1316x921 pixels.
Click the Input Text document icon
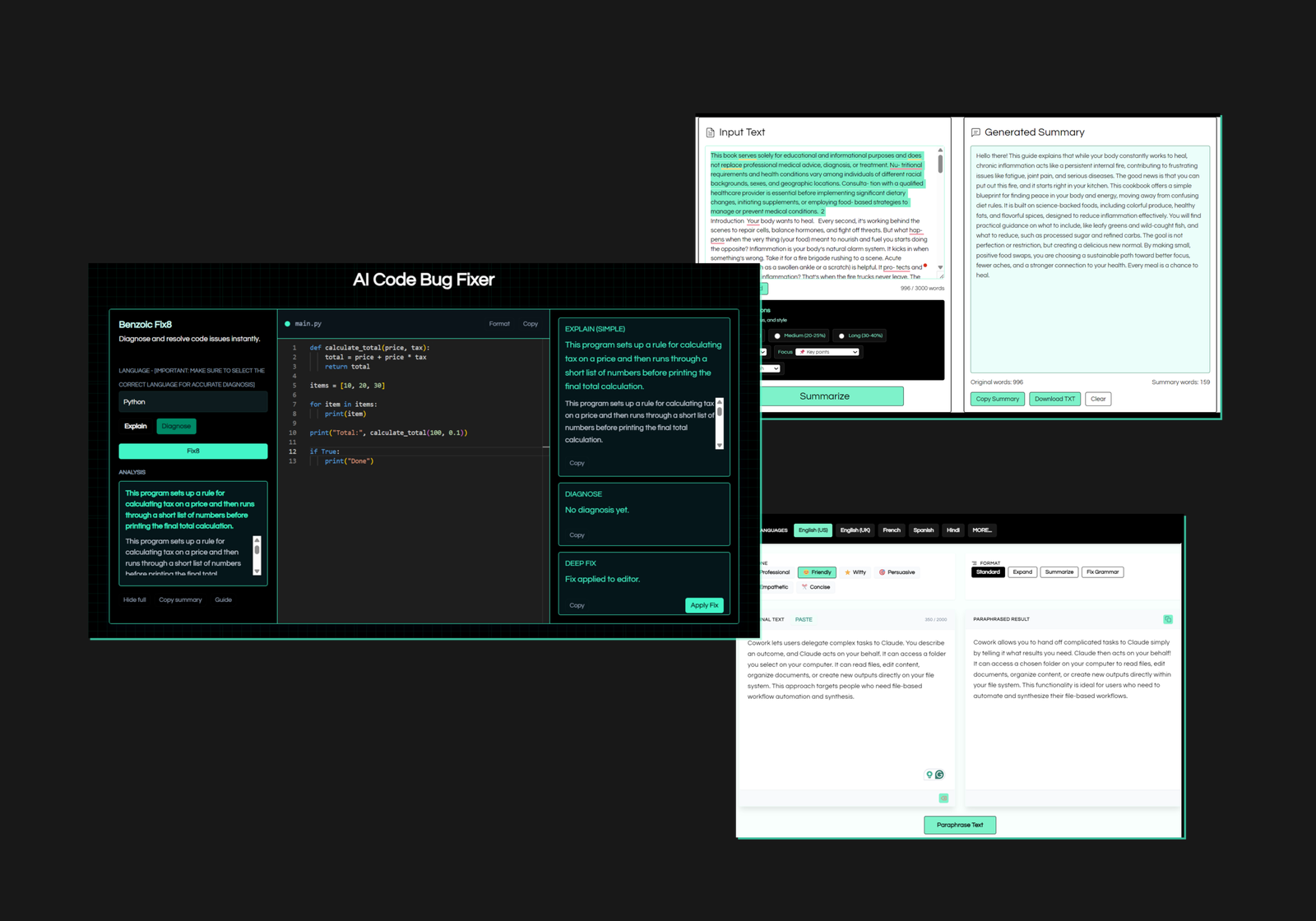pyautogui.click(x=711, y=132)
